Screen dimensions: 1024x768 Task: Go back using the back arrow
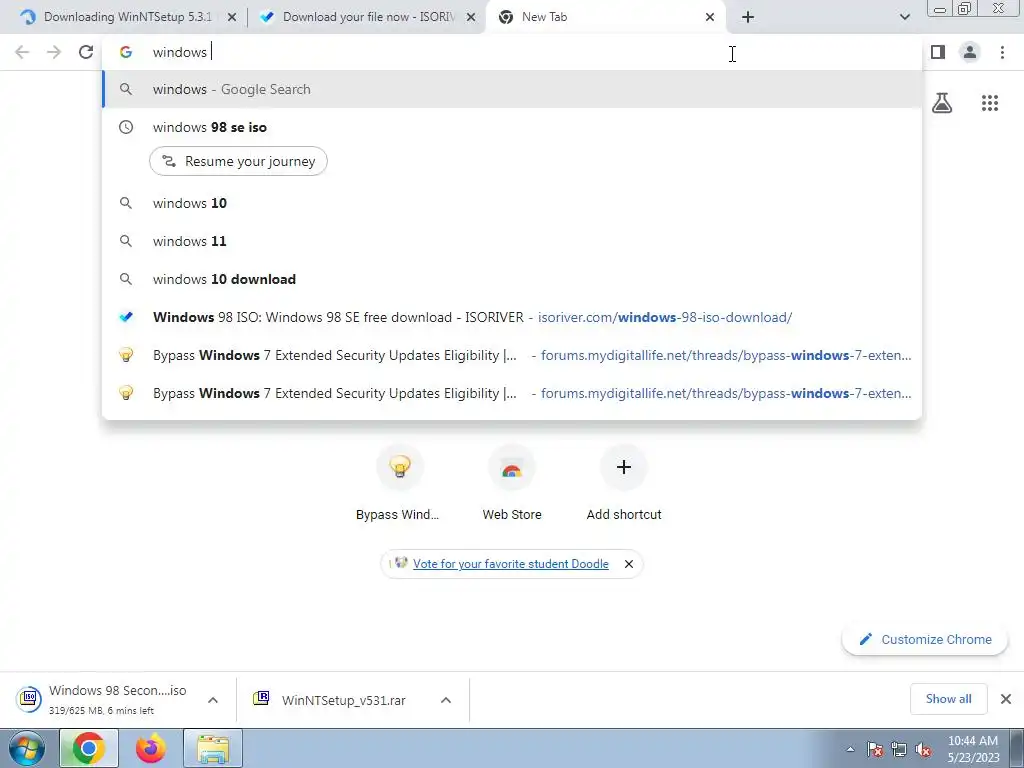tap(22, 52)
